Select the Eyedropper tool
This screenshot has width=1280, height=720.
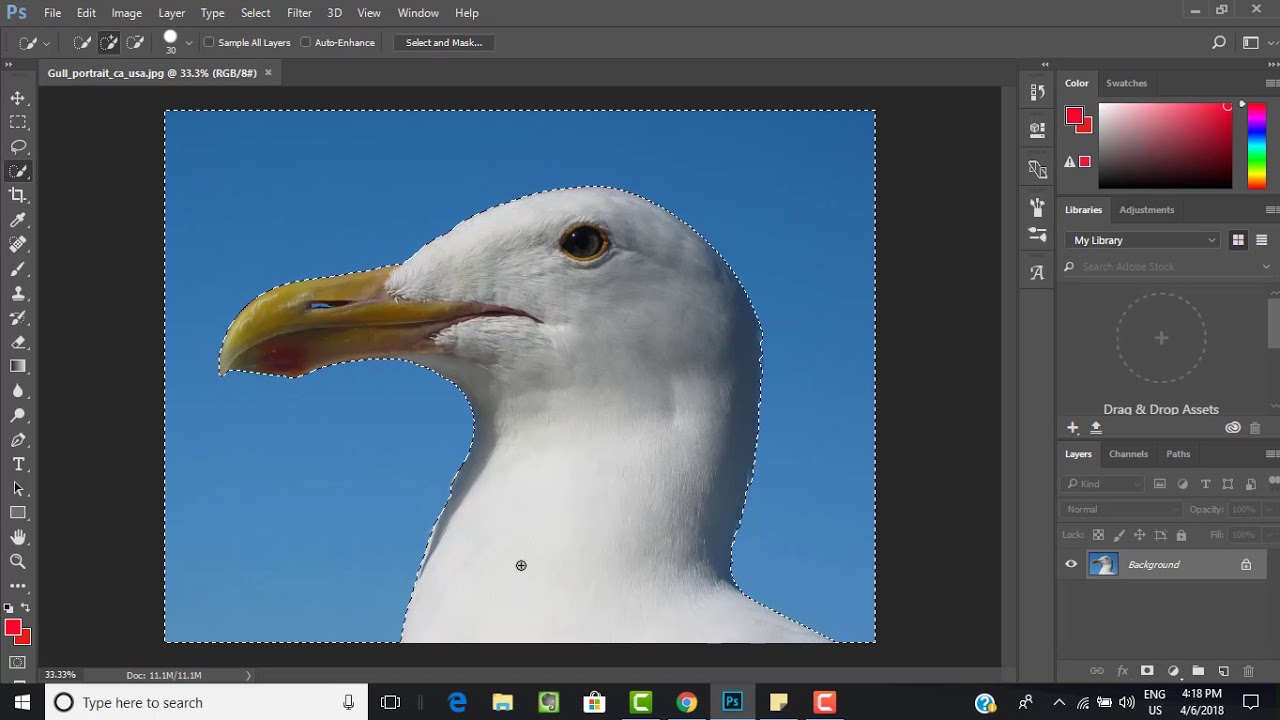click(x=18, y=220)
